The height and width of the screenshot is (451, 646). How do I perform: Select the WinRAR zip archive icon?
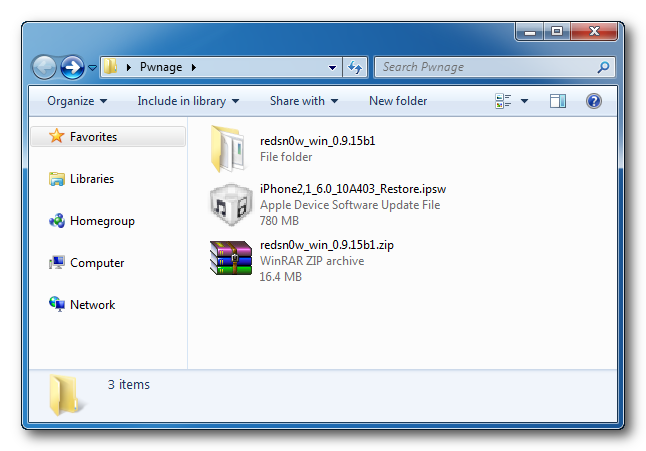[231, 258]
